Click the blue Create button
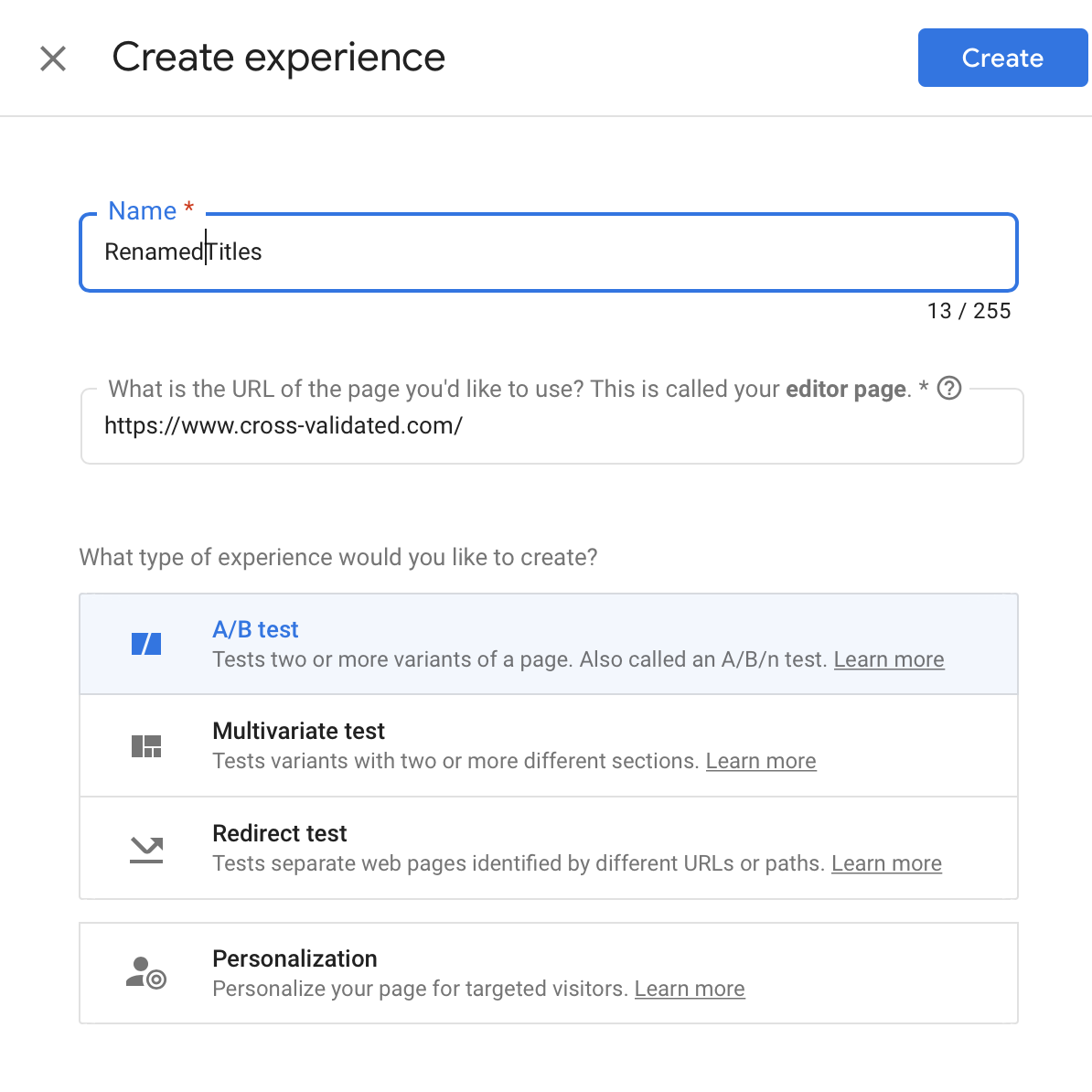The image size is (1092, 1092). pyautogui.click(x=1002, y=58)
